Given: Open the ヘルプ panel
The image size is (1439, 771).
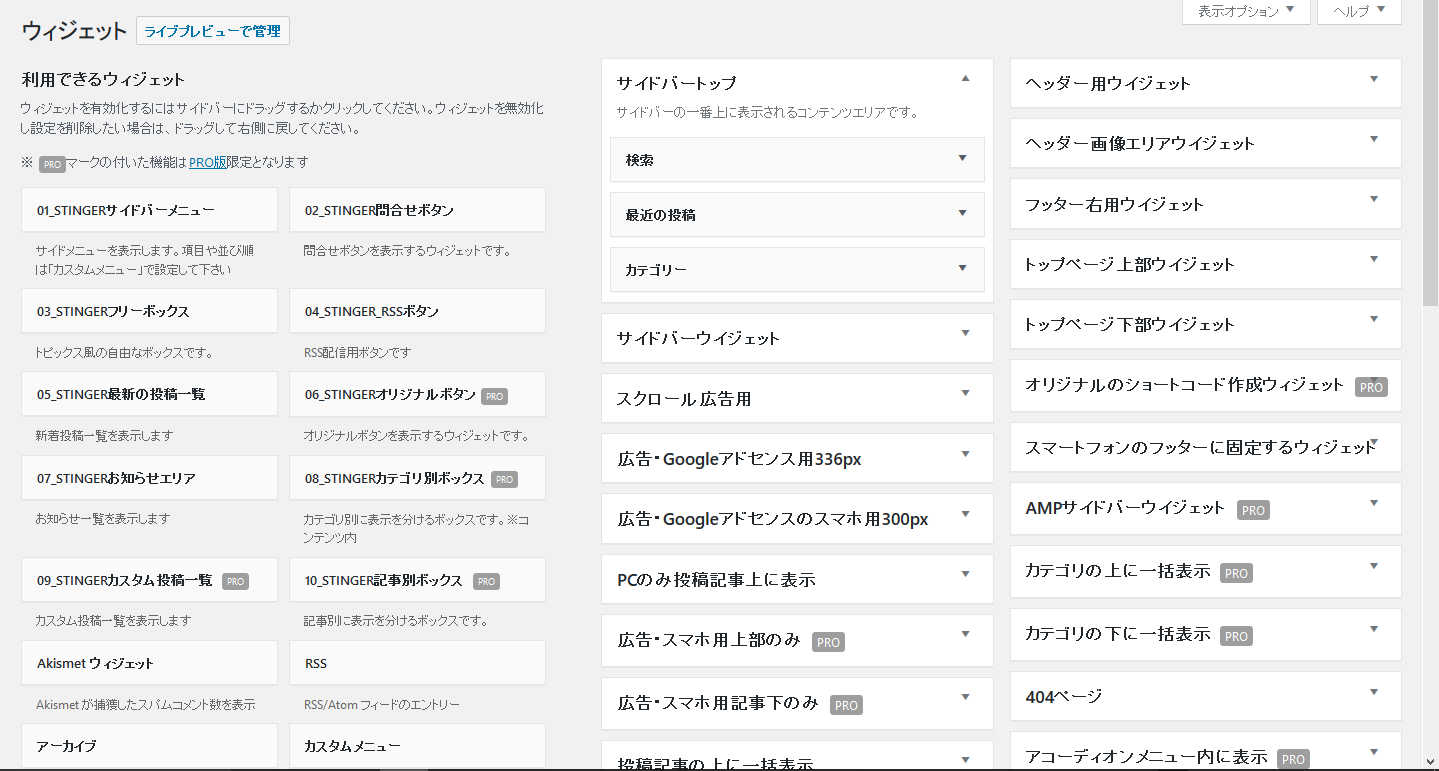Looking at the screenshot, I should 1358,12.
